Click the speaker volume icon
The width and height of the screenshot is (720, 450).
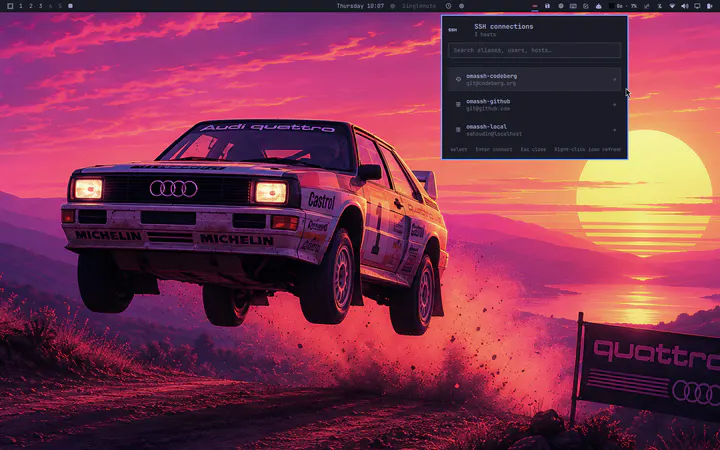pos(685,6)
